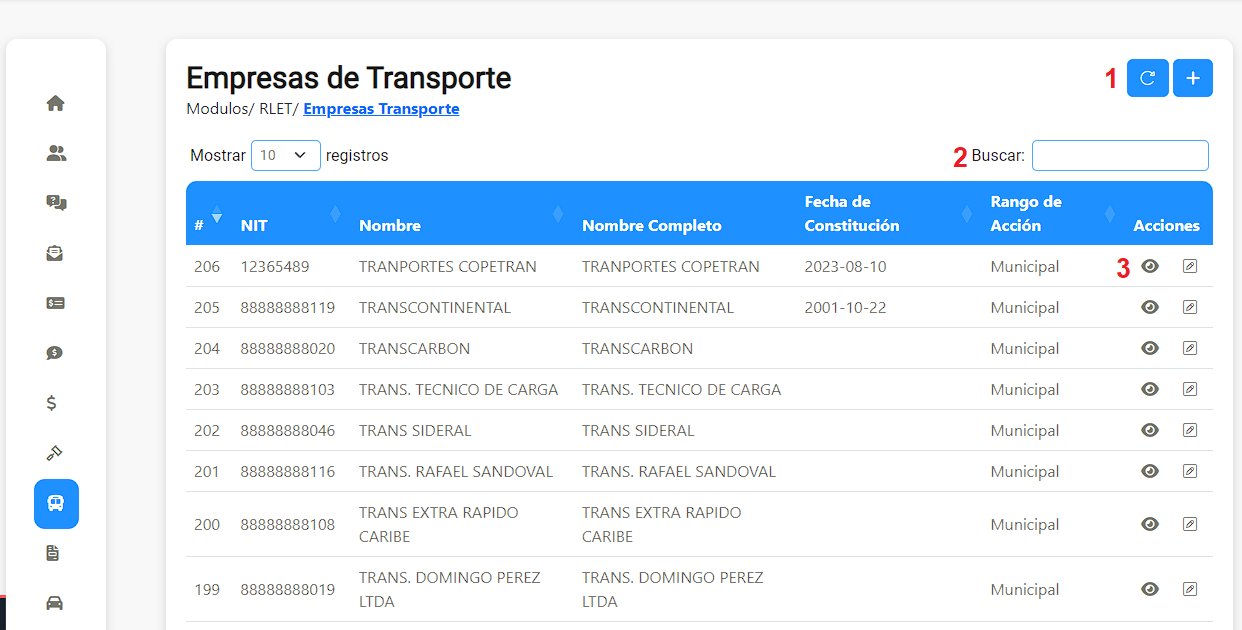Click the plus button to add company
This screenshot has height=630, width=1242.
point(1193,78)
